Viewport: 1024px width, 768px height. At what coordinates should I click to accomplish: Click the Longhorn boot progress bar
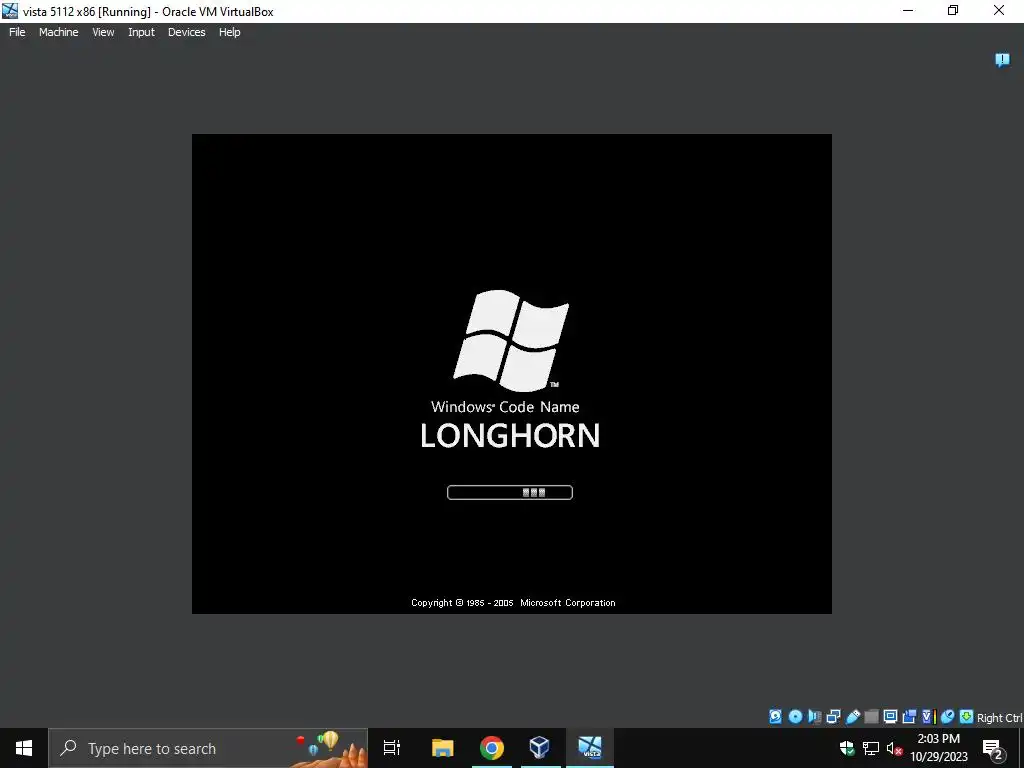pos(509,492)
